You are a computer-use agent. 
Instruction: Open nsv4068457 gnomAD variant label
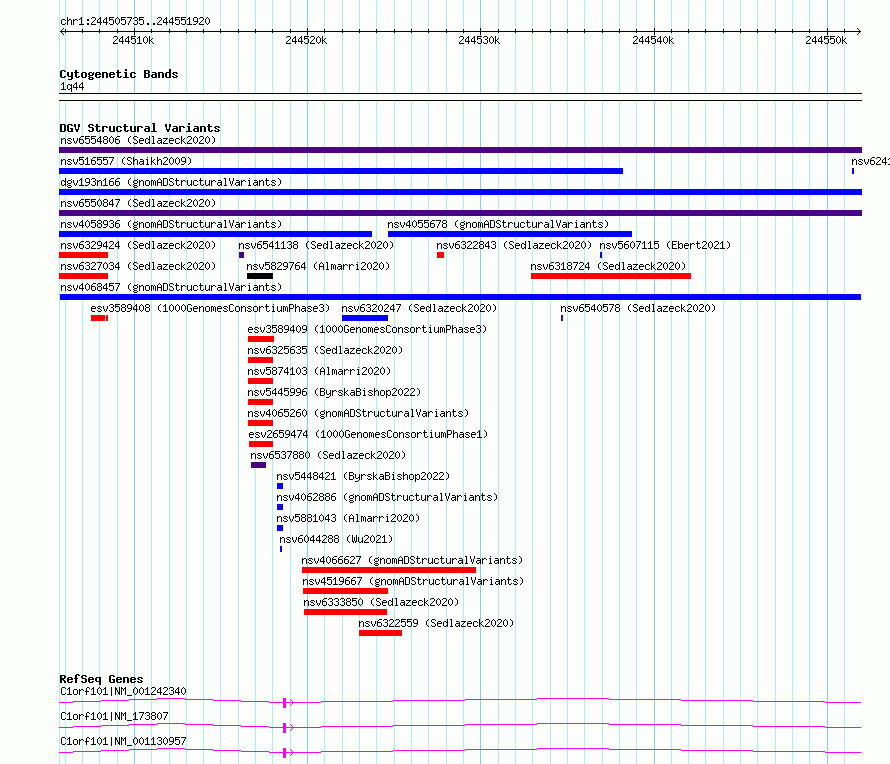(x=171, y=287)
